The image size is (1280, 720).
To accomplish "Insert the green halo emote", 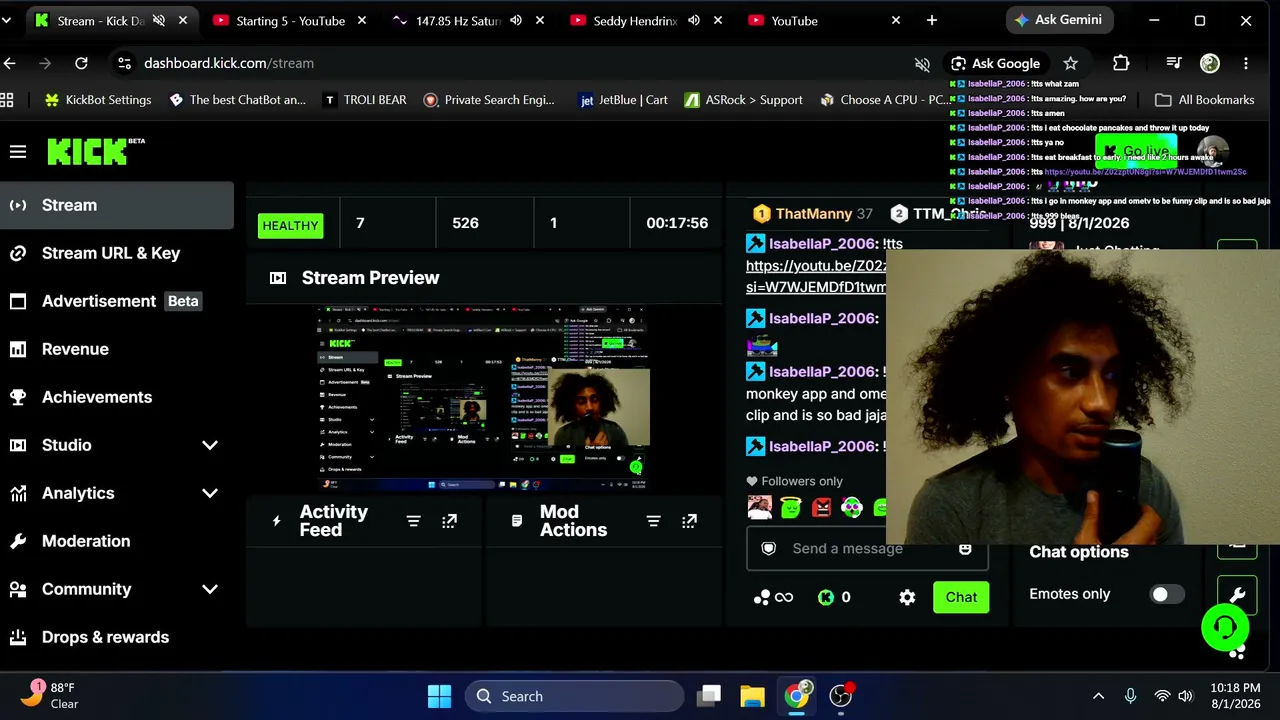I will tap(791, 508).
